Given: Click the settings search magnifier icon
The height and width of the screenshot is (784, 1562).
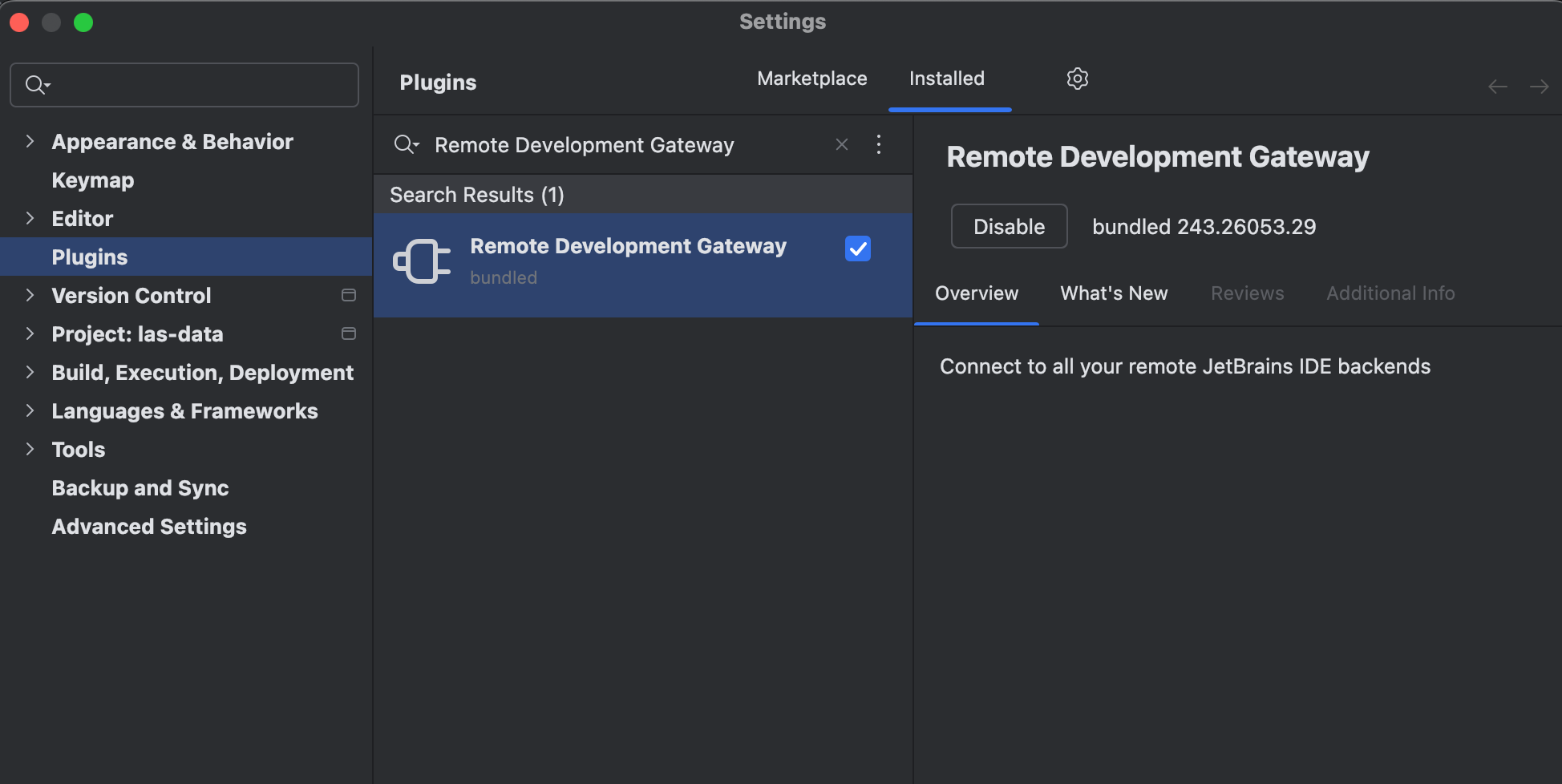Looking at the screenshot, I should click(37, 85).
